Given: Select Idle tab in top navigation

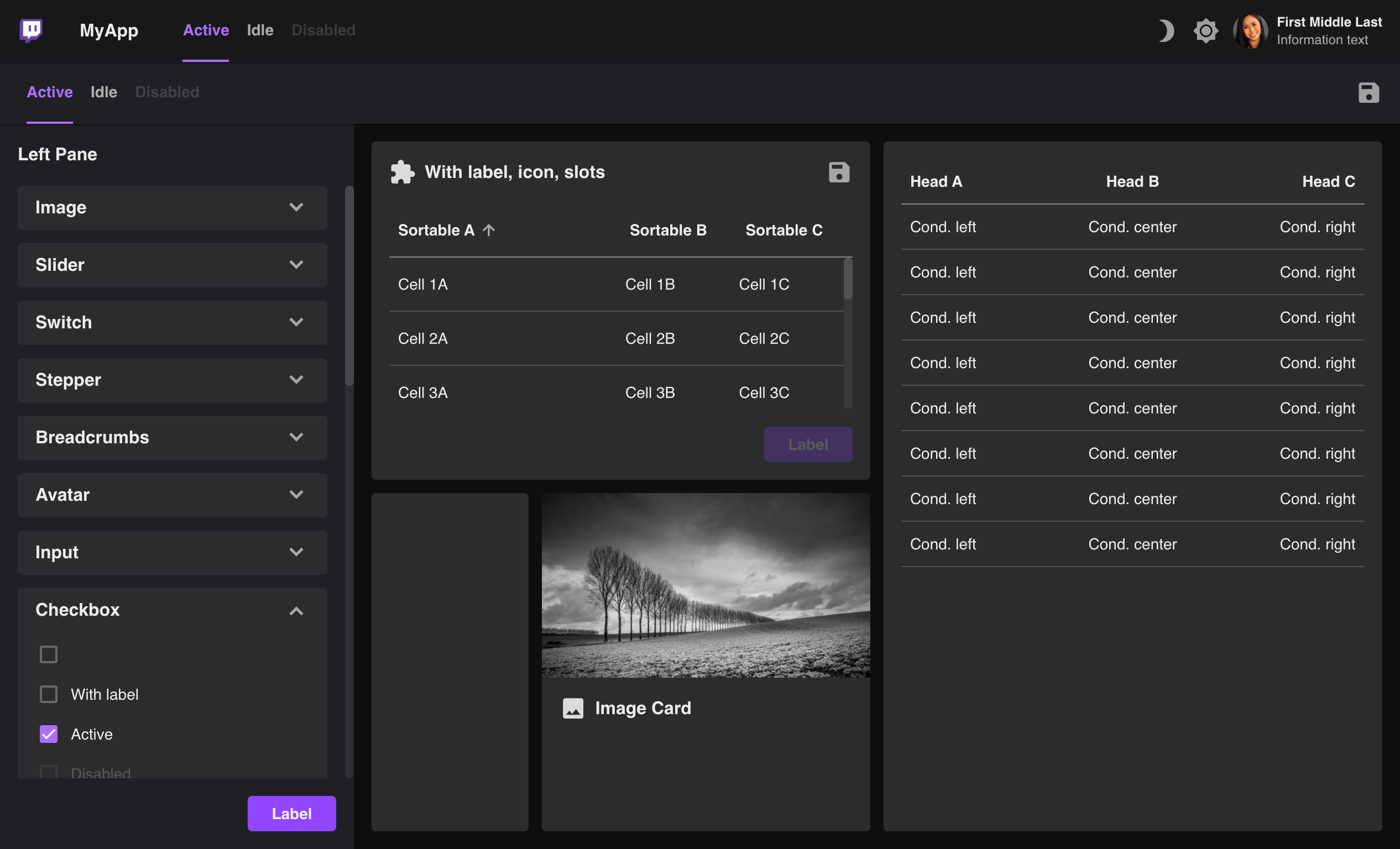Looking at the screenshot, I should [x=260, y=30].
